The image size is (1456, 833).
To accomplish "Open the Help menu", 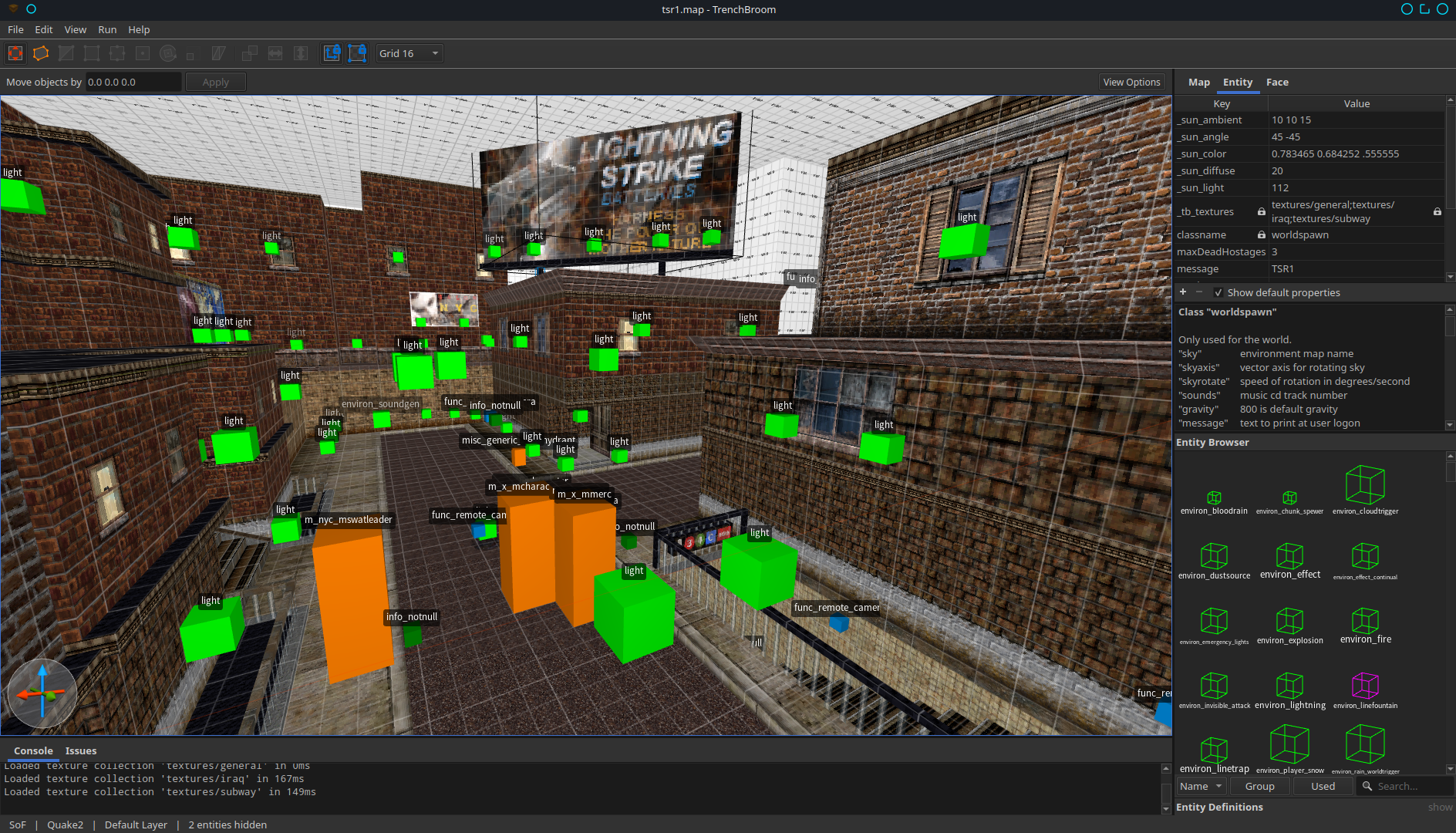I will click(x=139, y=29).
